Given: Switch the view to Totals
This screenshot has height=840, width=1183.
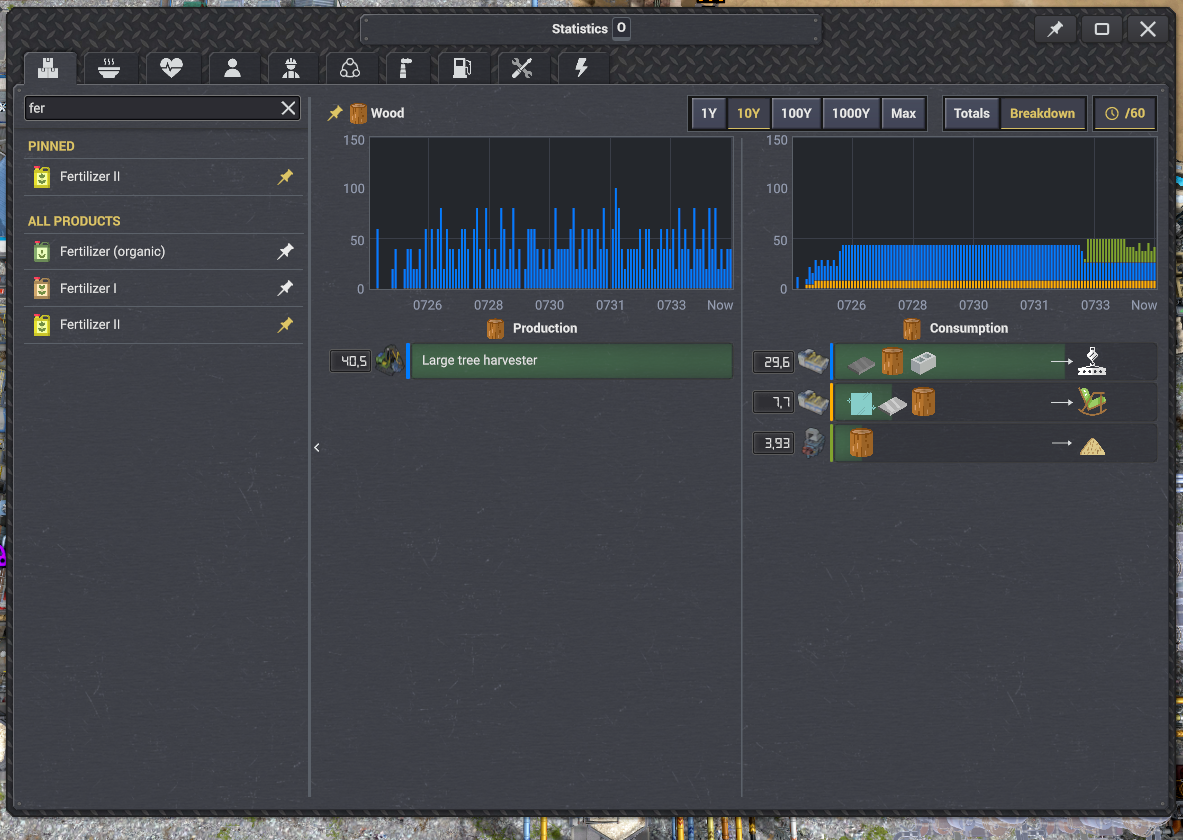Looking at the screenshot, I should pos(972,113).
